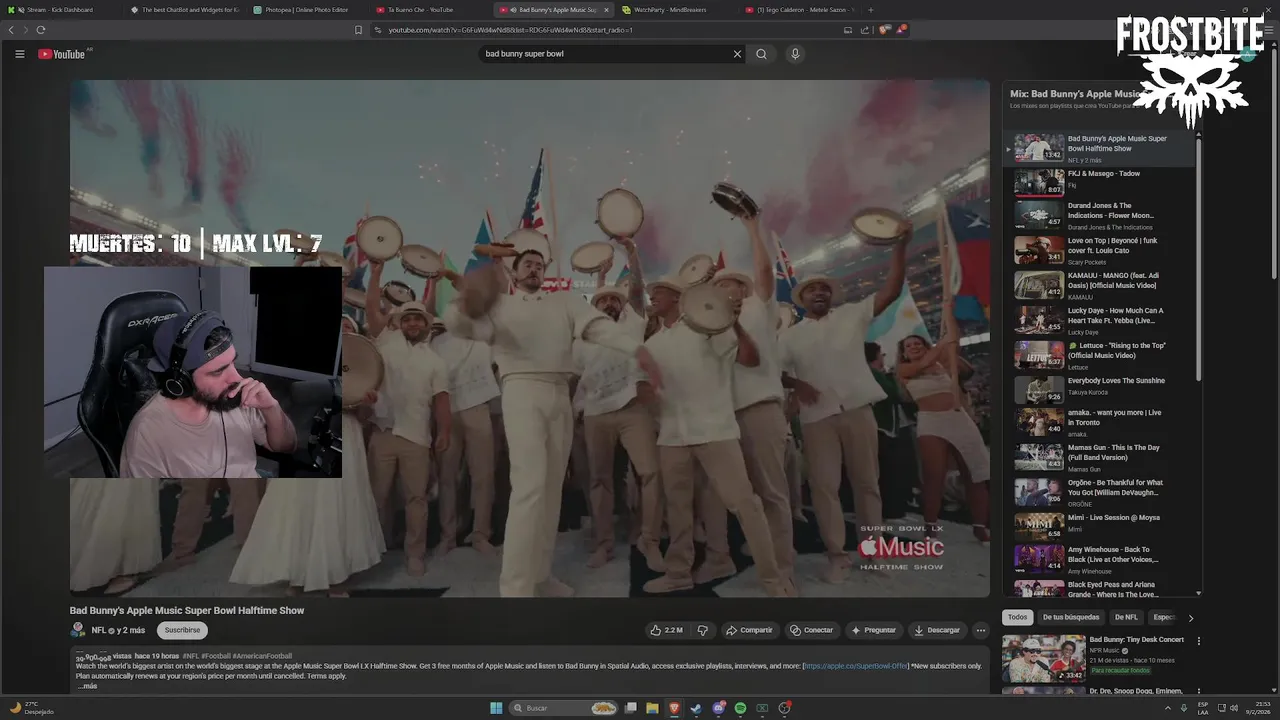Select the De tus búsquedas chip
The height and width of the screenshot is (720, 1280).
click(1071, 617)
